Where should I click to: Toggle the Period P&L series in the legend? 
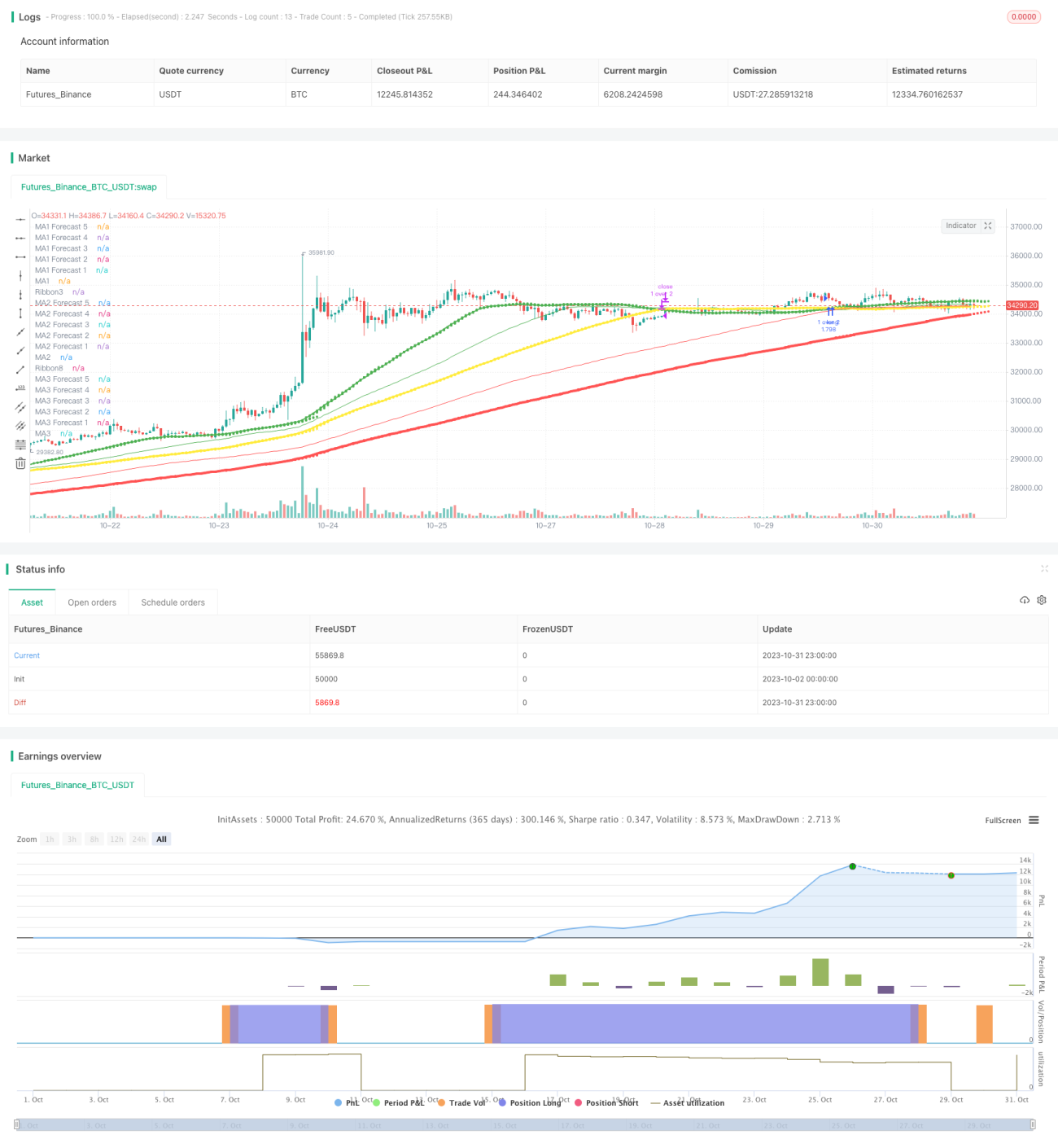click(x=398, y=1102)
